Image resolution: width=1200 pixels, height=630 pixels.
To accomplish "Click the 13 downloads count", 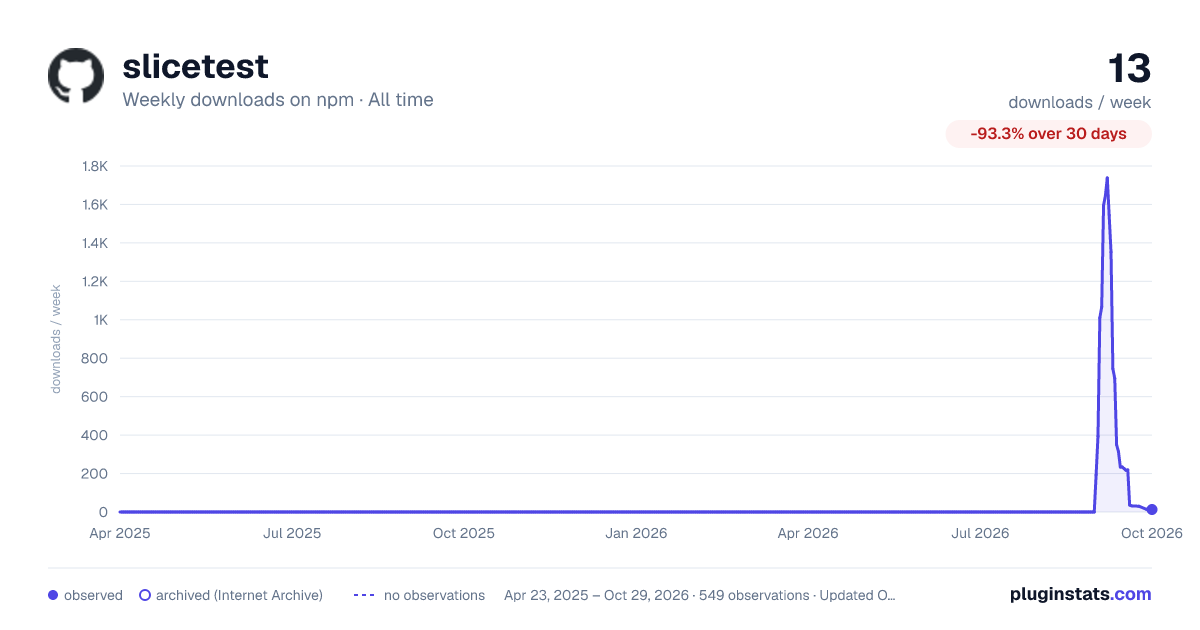I will pos(1129,69).
